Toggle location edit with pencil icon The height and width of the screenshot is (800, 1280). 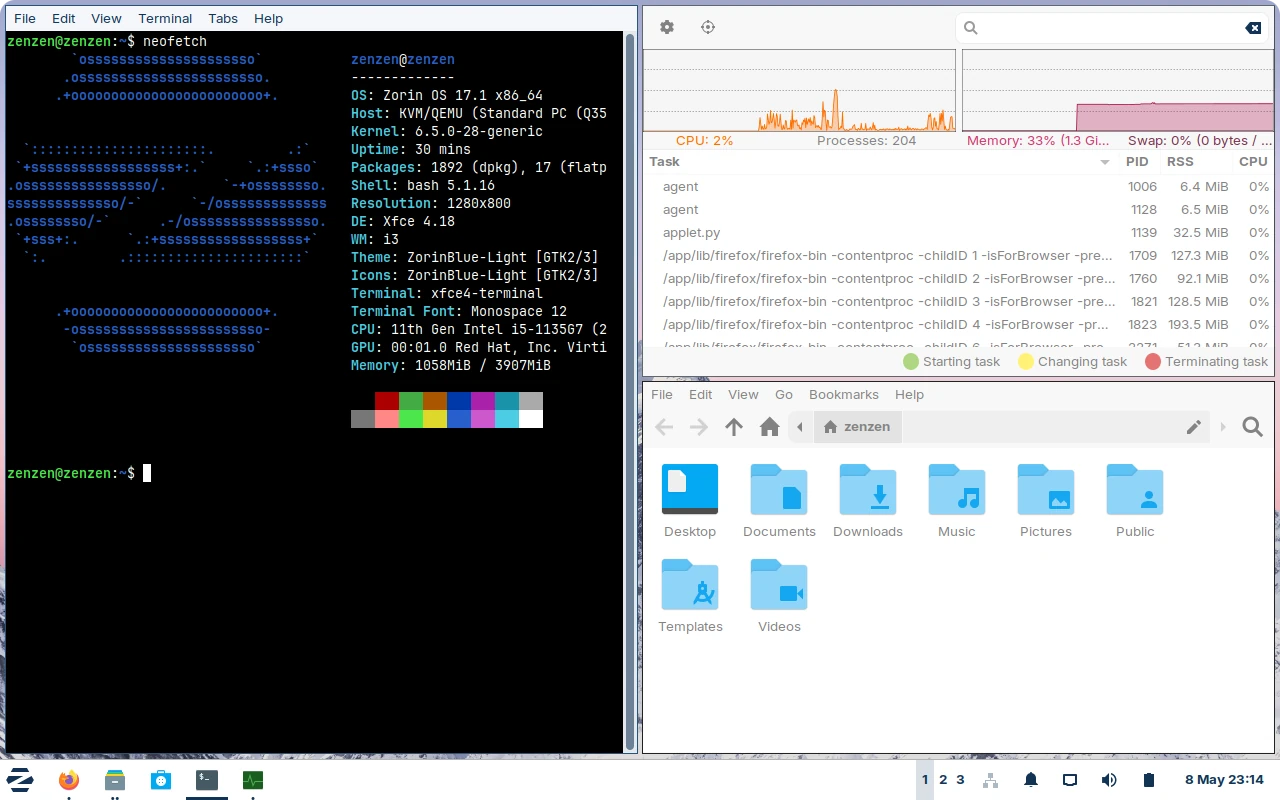click(x=1193, y=427)
